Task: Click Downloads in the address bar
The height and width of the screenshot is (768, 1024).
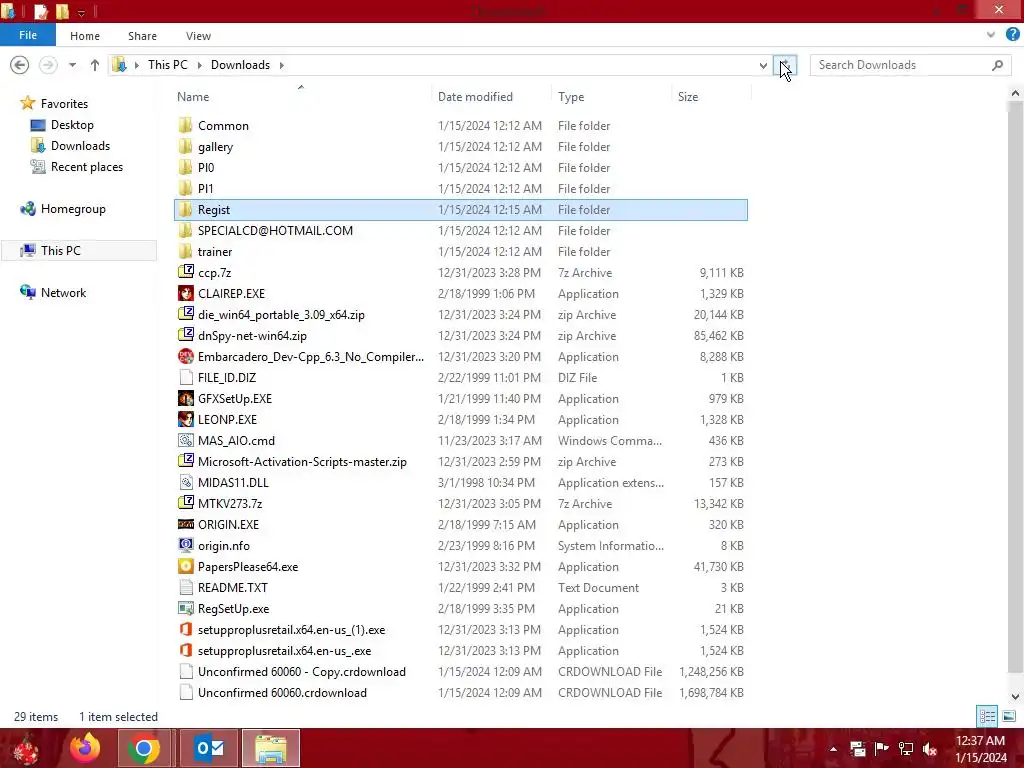Action: click(240, 65)
